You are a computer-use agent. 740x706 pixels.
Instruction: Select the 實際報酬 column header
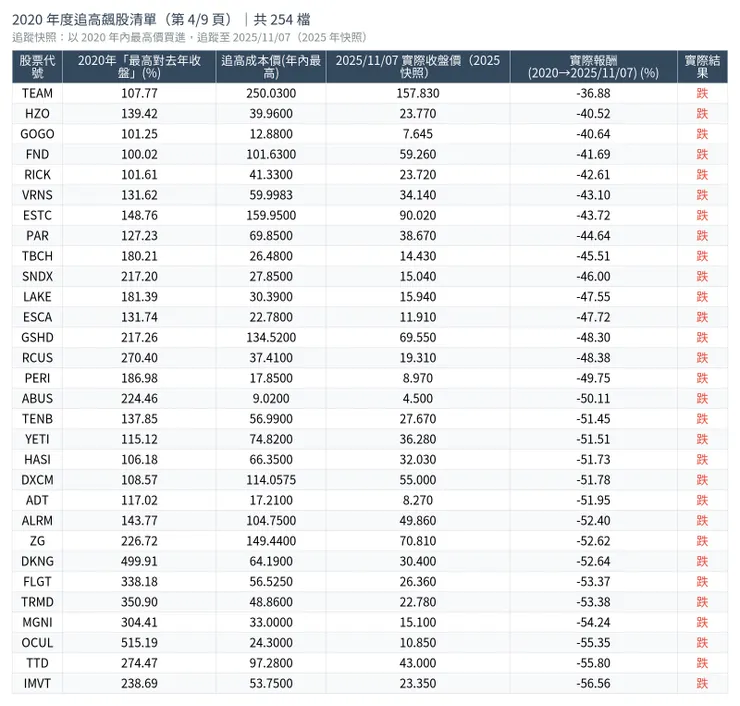(x=593, y=67)
